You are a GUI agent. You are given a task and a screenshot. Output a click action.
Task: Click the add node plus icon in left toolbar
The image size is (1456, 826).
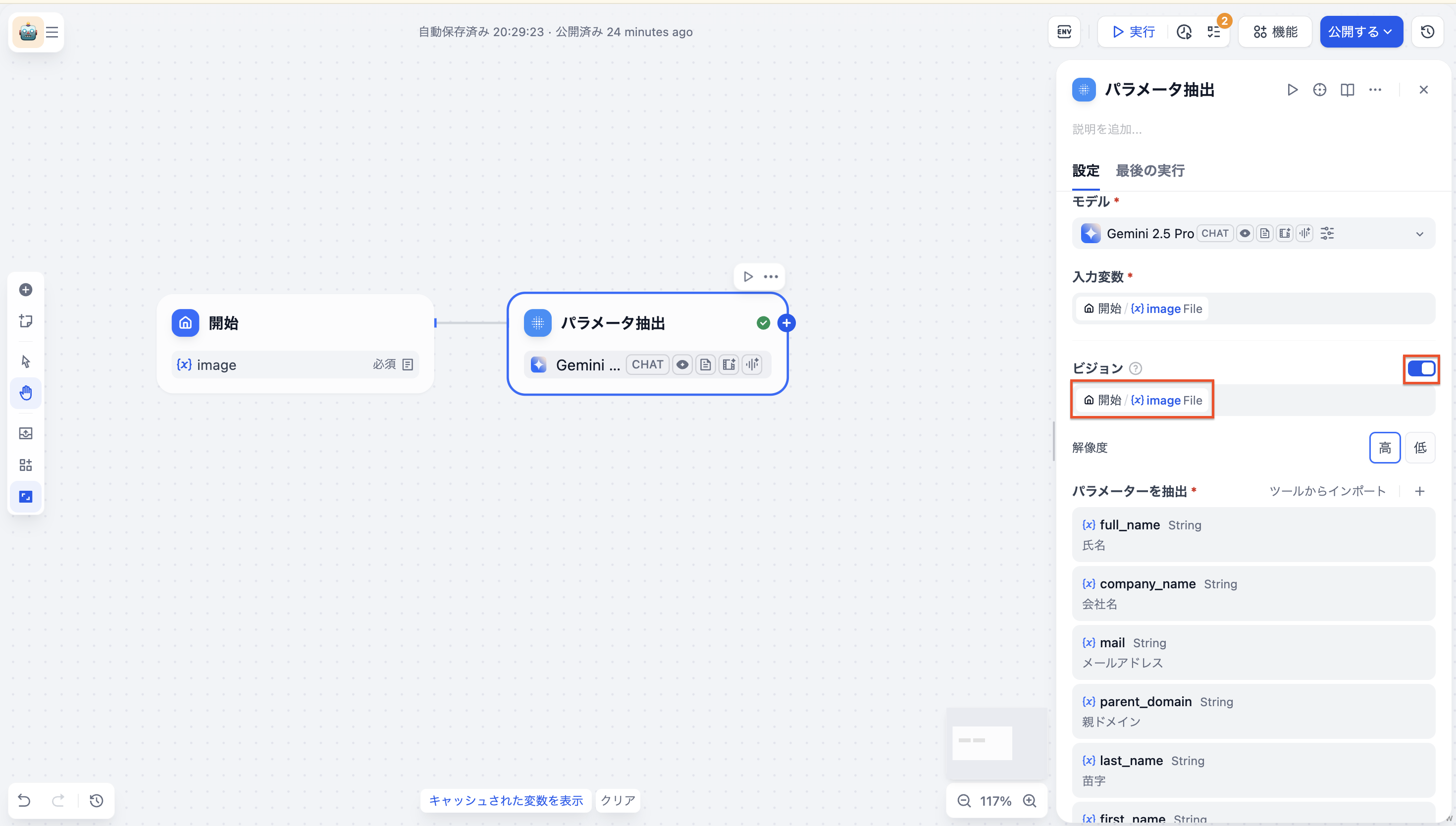click(26, 290)
